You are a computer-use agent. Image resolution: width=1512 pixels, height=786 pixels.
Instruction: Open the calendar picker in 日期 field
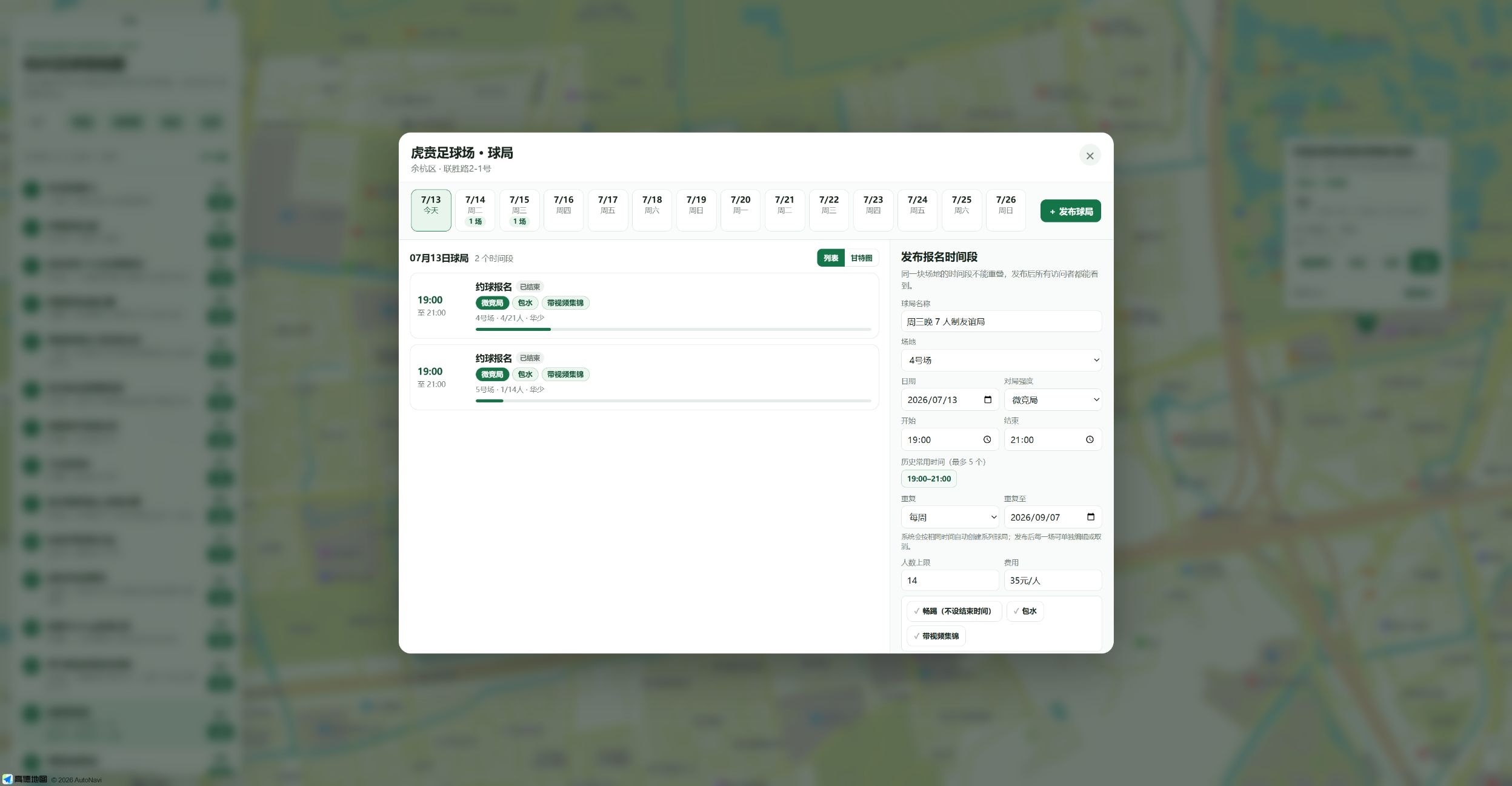[x=988, y=400]
